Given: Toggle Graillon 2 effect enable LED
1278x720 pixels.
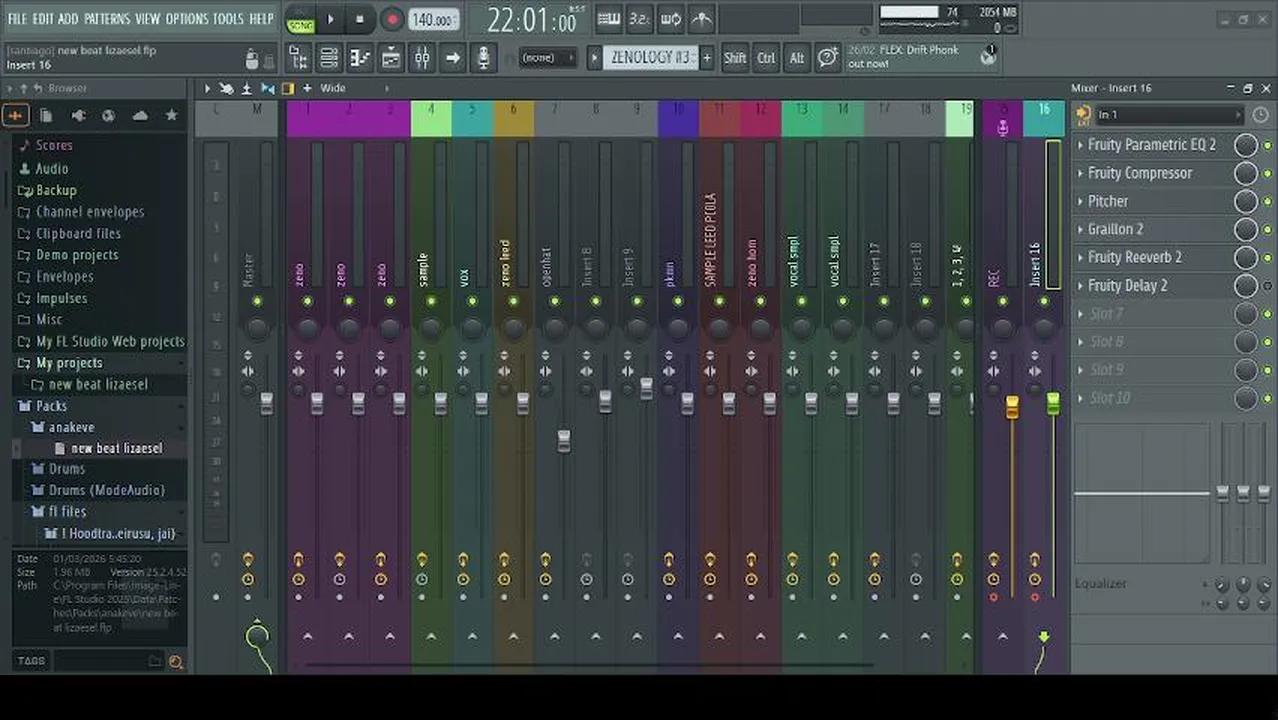Looking at the screenshot, I should click(1268, 229).
